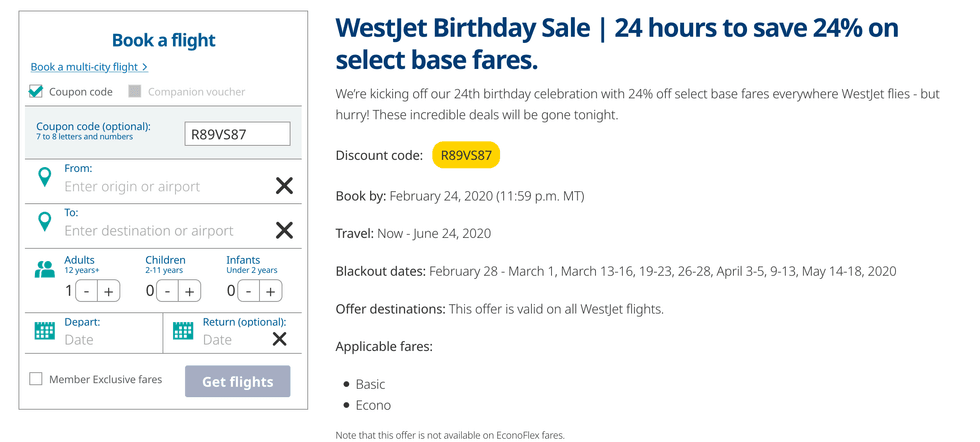Screen dimensions: 980x442
Task: Click the destination location pin icon
Action: (44, 222)
